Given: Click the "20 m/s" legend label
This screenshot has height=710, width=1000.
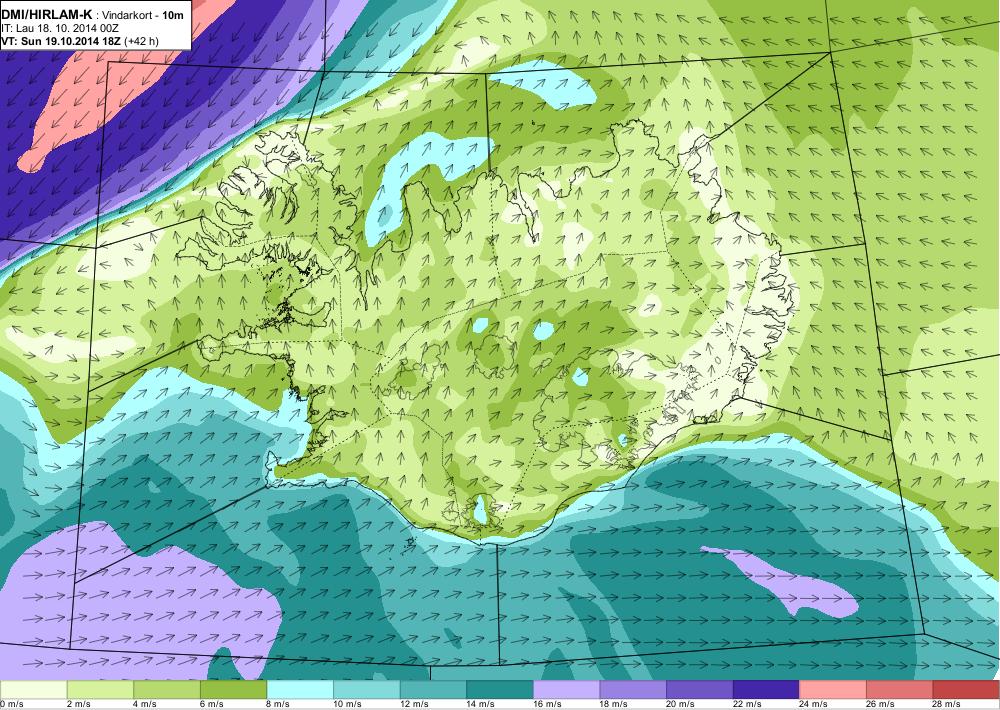Looking at the screenshot, I should pos(680,704).
